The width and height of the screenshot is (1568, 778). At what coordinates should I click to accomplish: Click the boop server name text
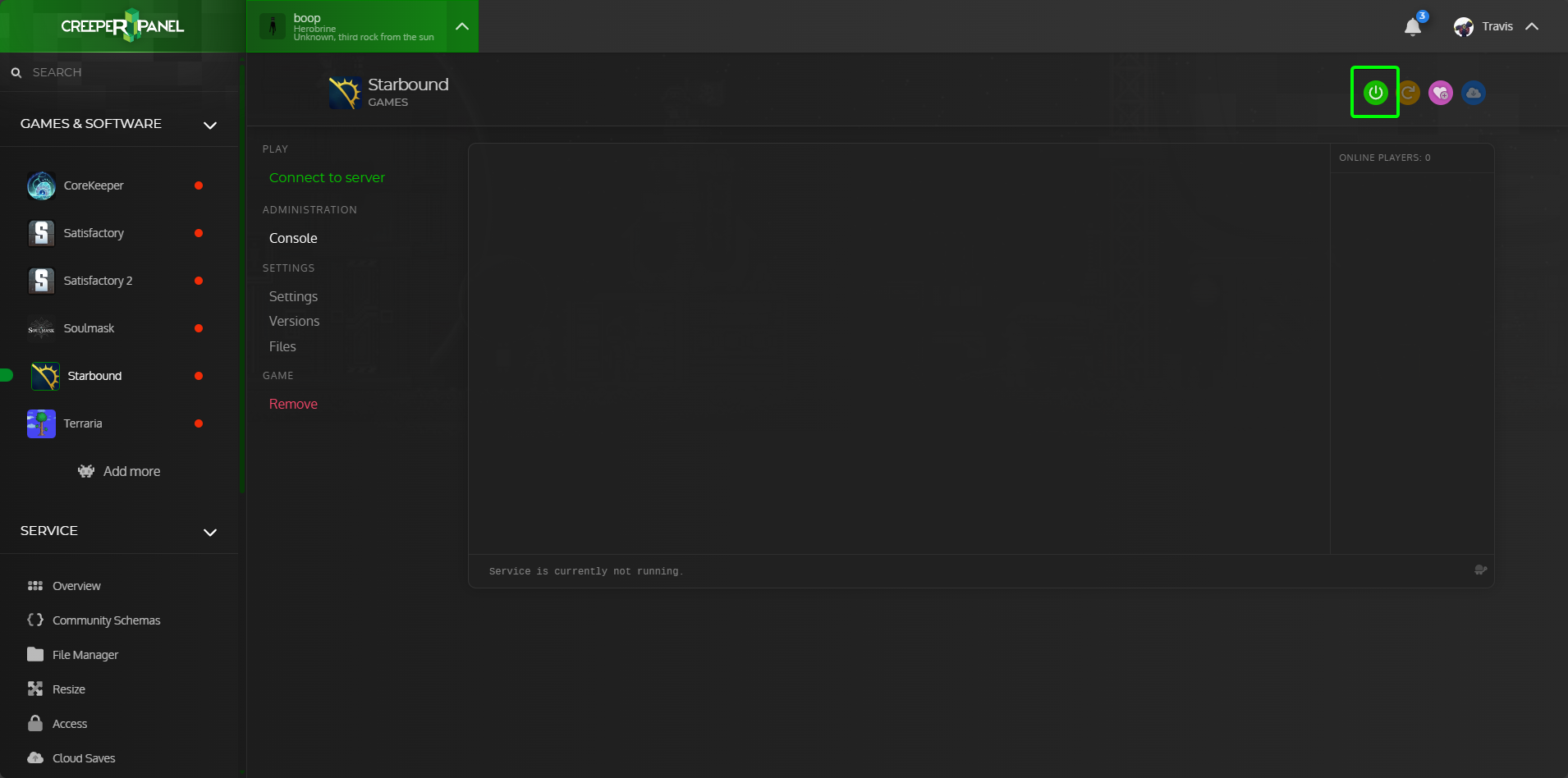(x=307, y=17)
